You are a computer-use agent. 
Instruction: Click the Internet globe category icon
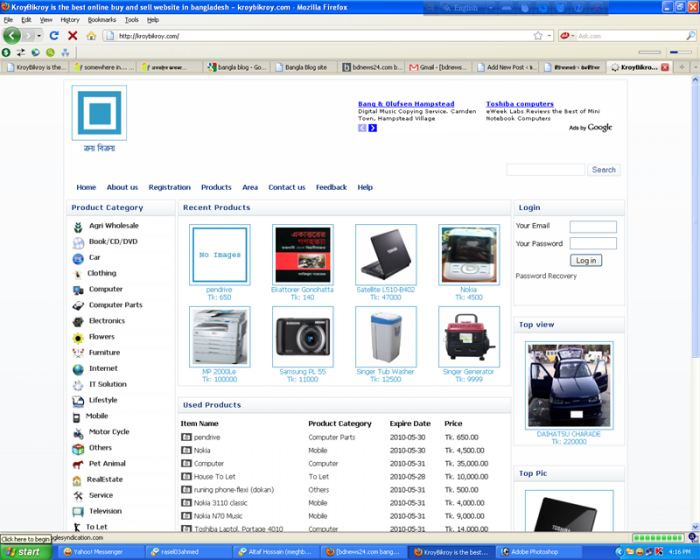[x=78, y=369]
